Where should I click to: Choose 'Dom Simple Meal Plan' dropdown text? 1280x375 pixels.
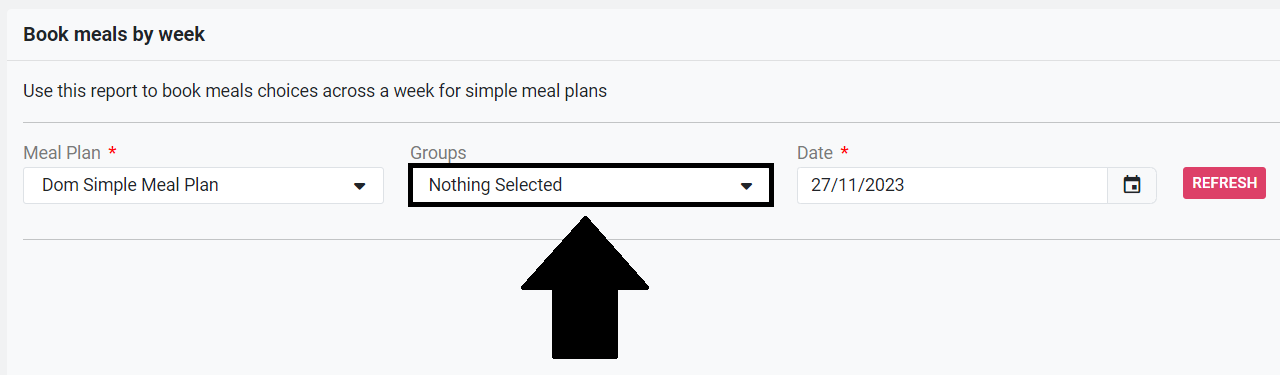click(130, 185)
